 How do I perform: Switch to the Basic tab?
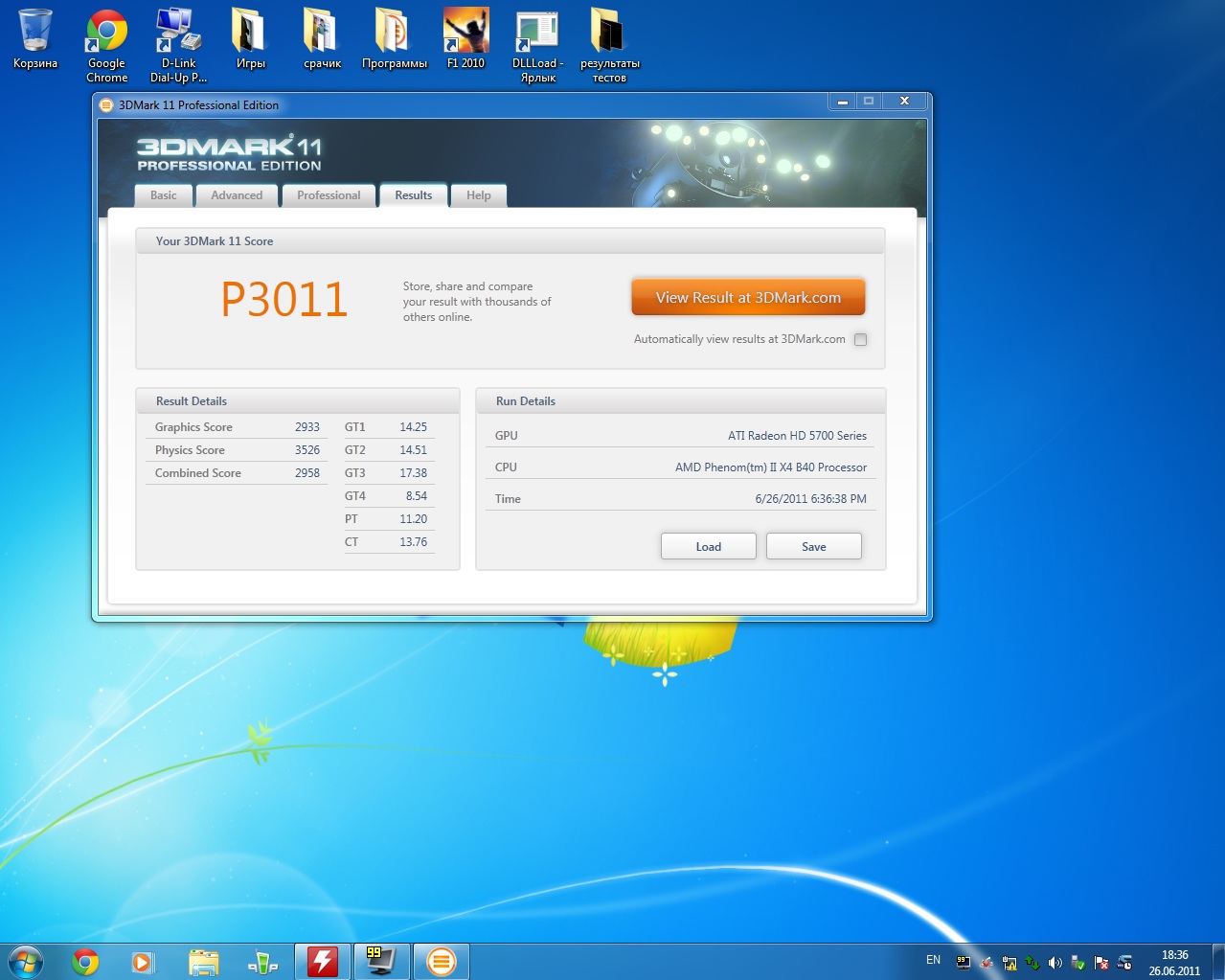163,195
